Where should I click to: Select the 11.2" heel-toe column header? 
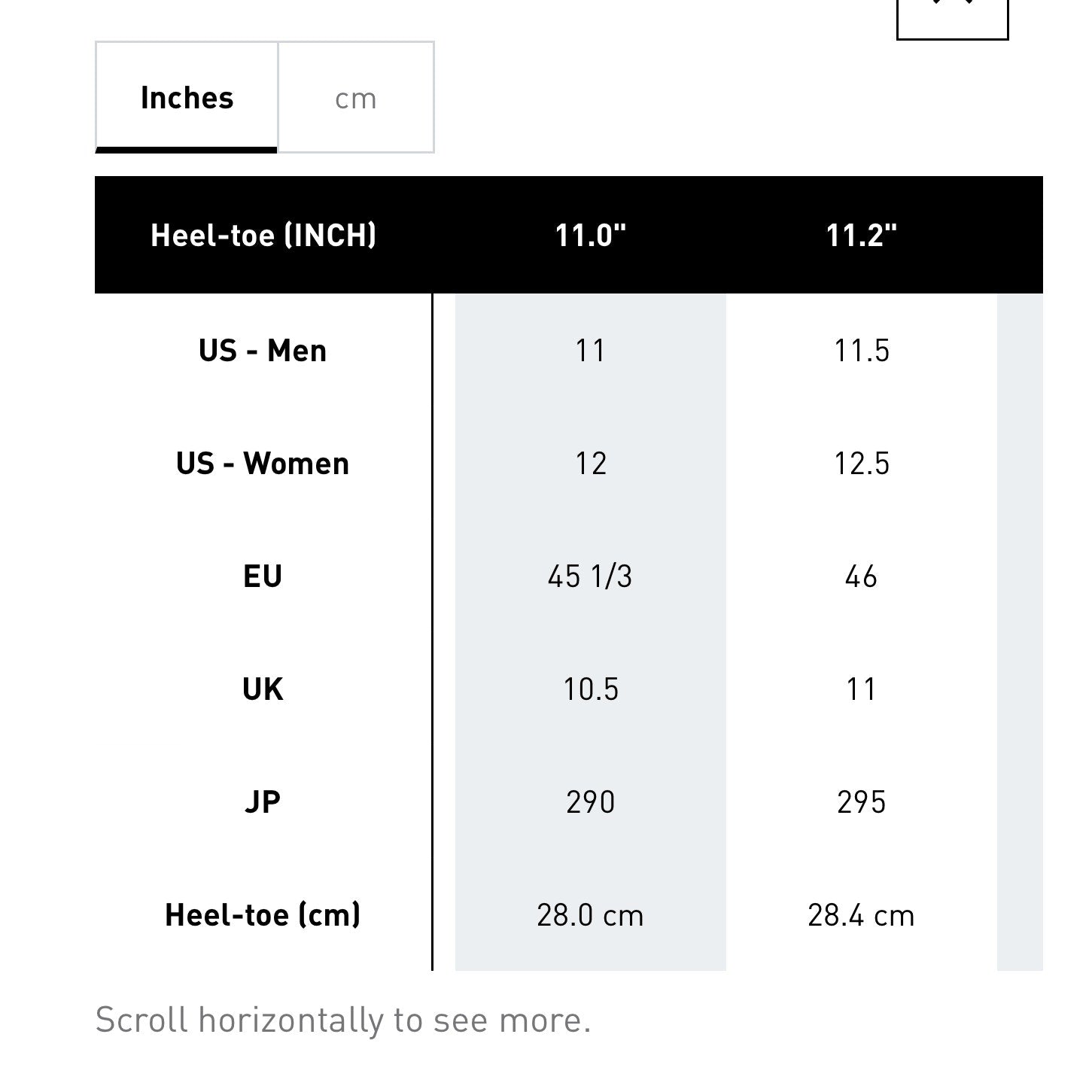(x=862, y=235)
